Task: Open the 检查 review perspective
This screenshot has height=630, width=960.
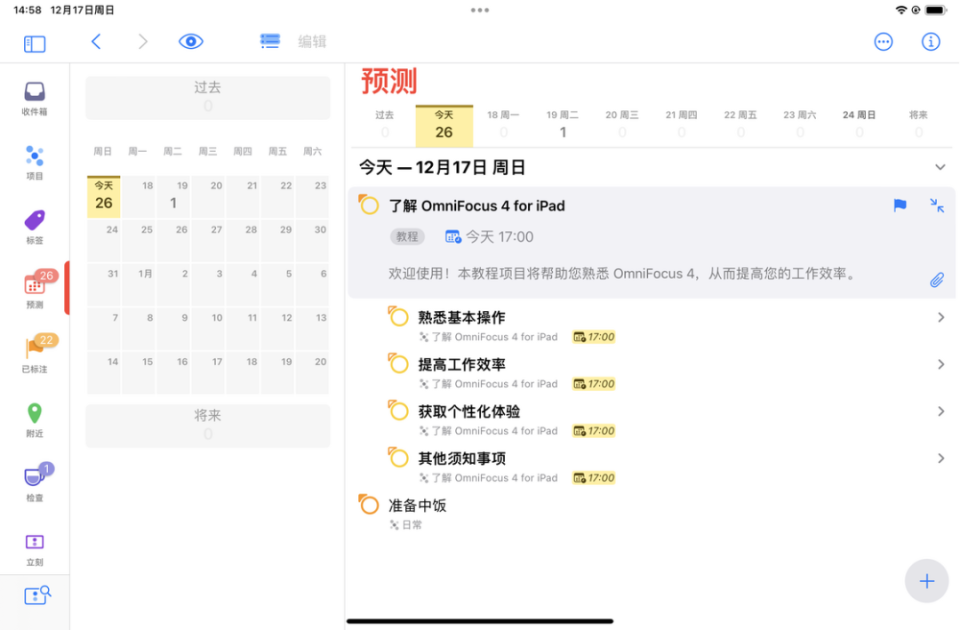Action: click(x=35, y=482)
